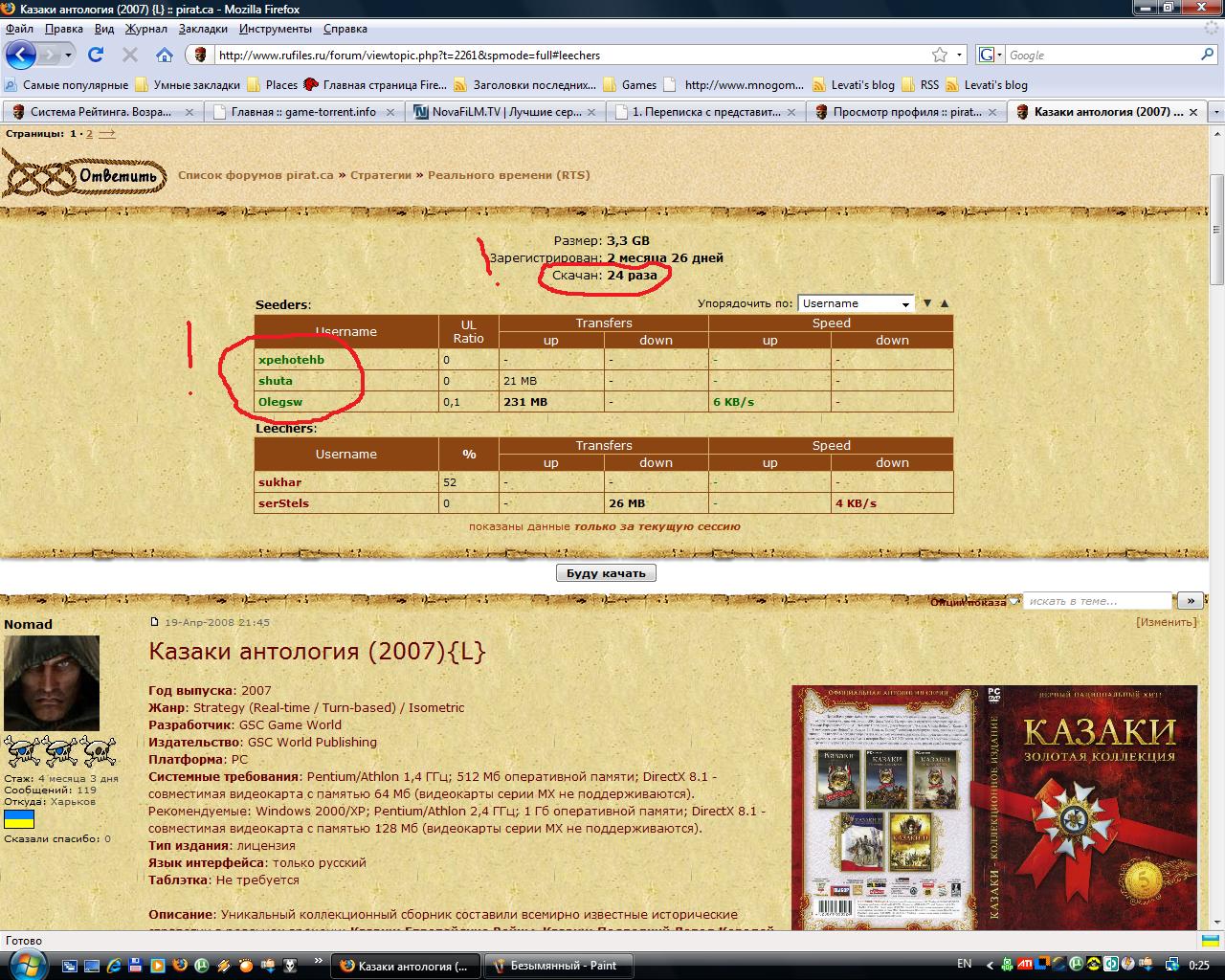
Task: Click the Опции показа link
Action: [968, 602]
